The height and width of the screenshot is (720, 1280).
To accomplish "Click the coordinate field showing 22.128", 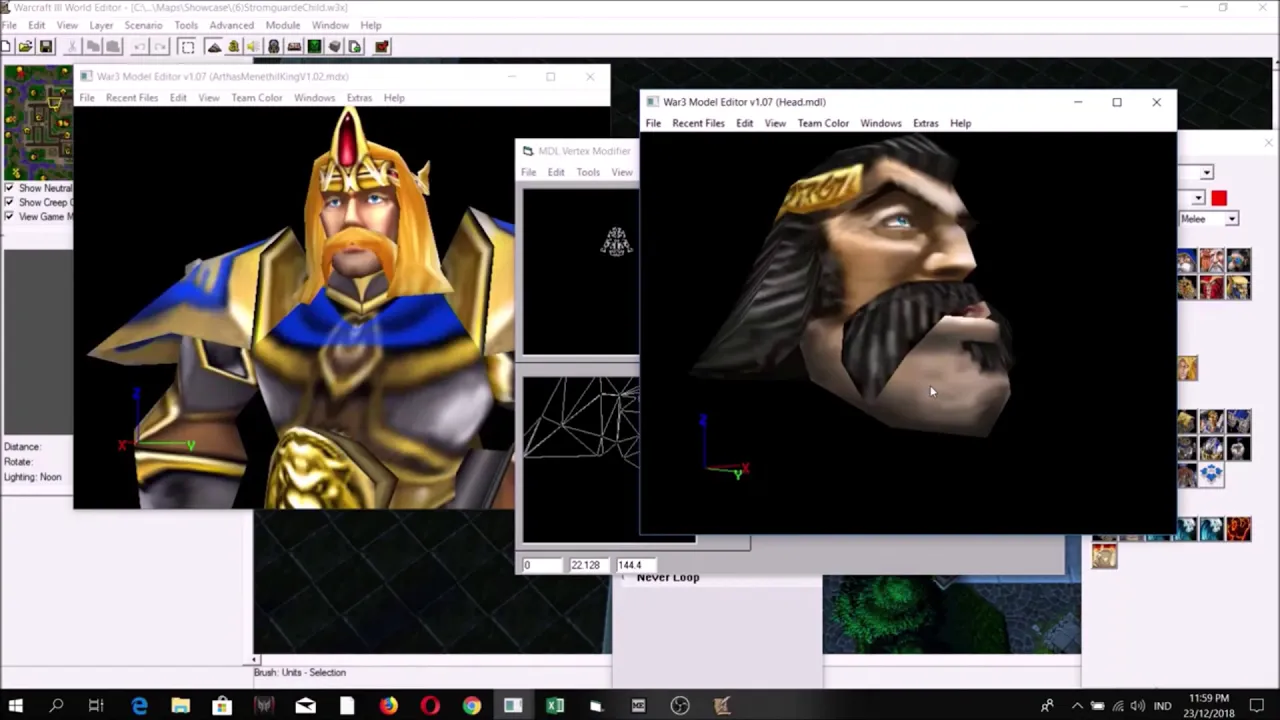I will click(588, 565).
